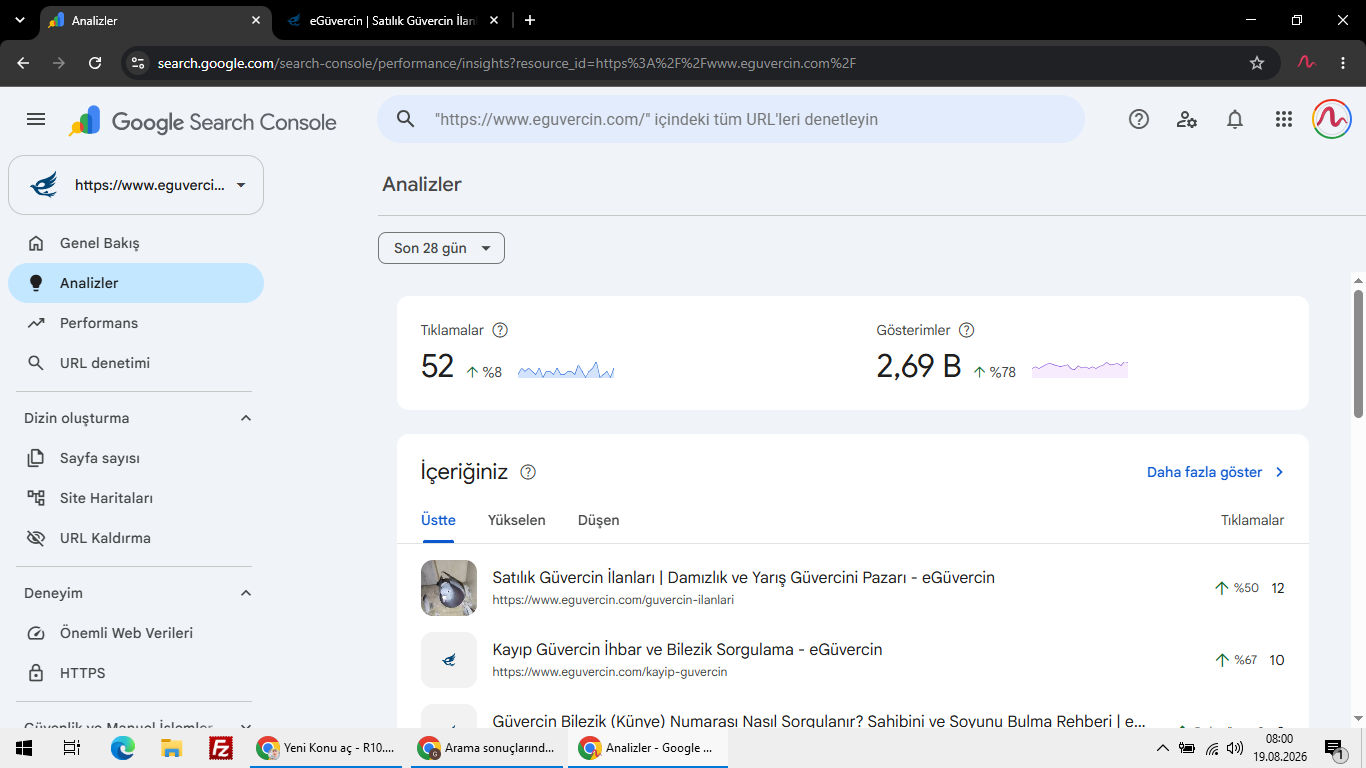Open the Son 28 gün date range dropdown
The width and height of the screenshot is (1366, 768).
(x=441, y=248)
